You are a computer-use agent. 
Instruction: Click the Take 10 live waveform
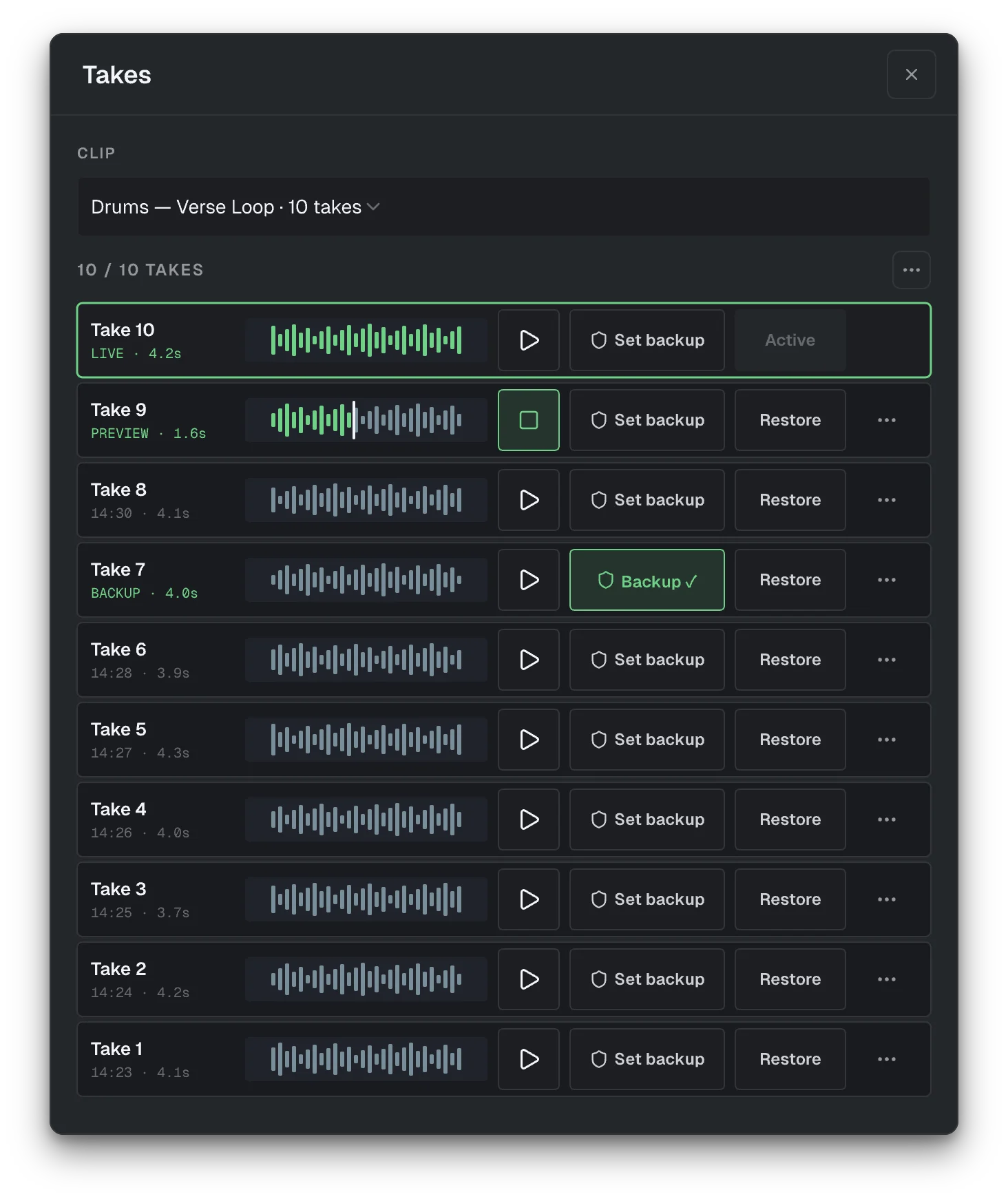point(366,340)
